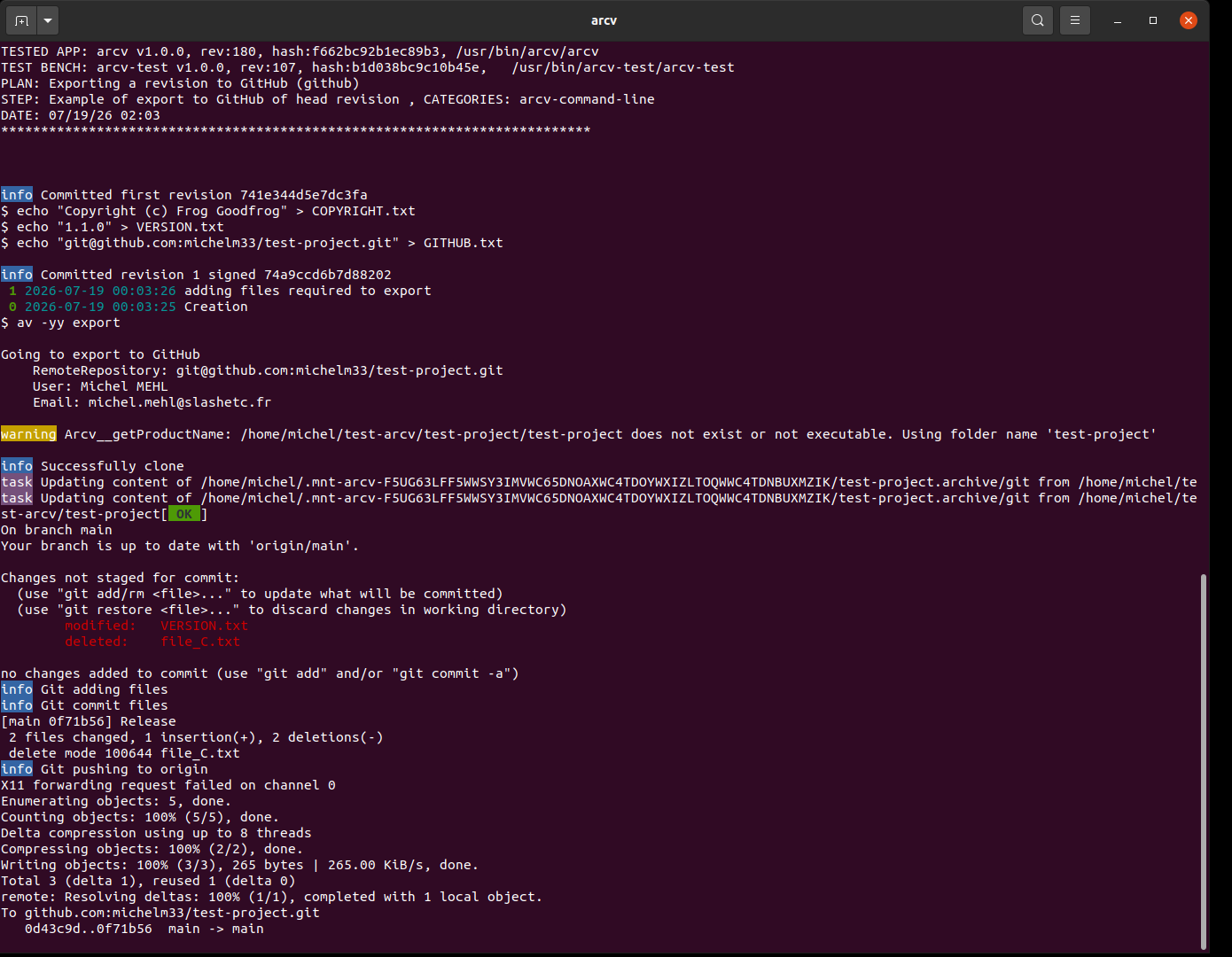Screen dimensions: 1232x957
Task: Expand the new tab dropdown arrow
Action: tap(48, 19)
